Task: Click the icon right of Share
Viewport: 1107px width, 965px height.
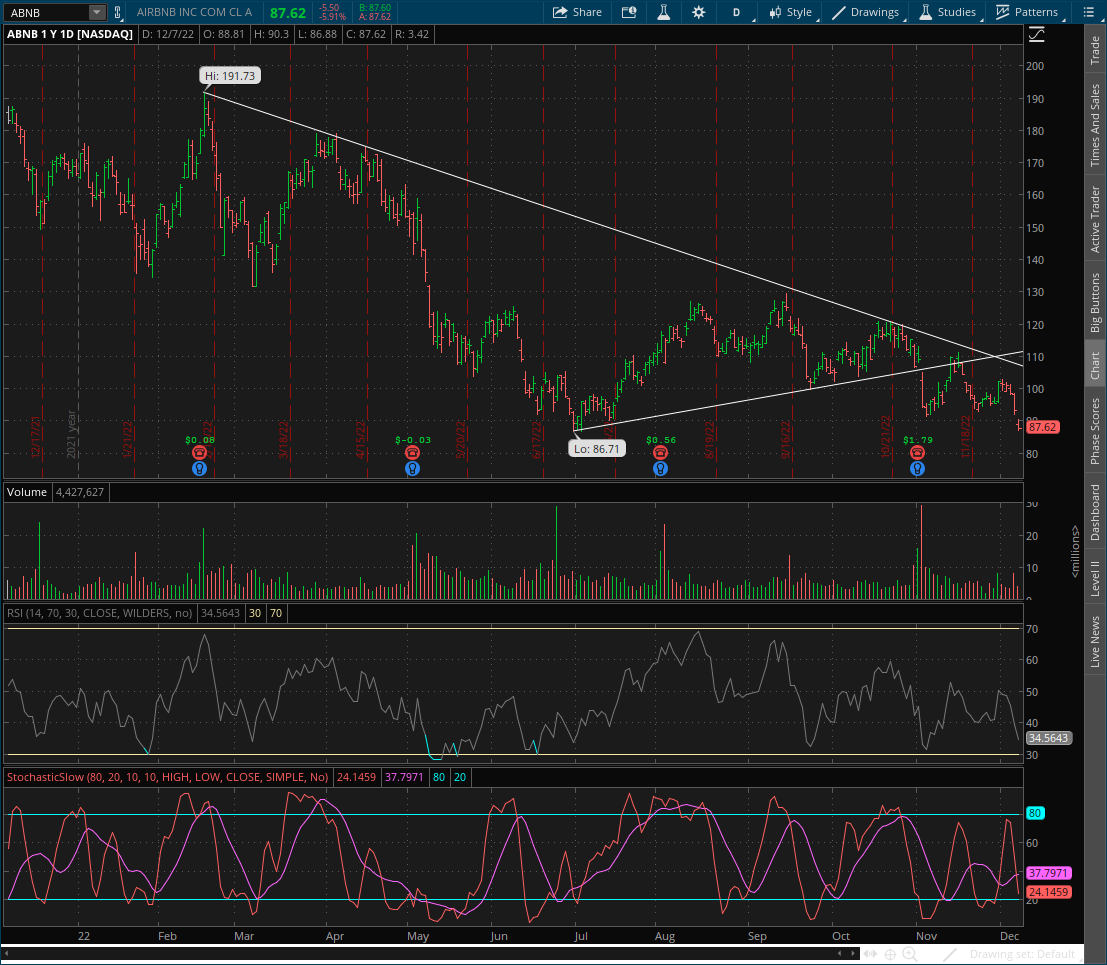Action: [x=629, y=12]
